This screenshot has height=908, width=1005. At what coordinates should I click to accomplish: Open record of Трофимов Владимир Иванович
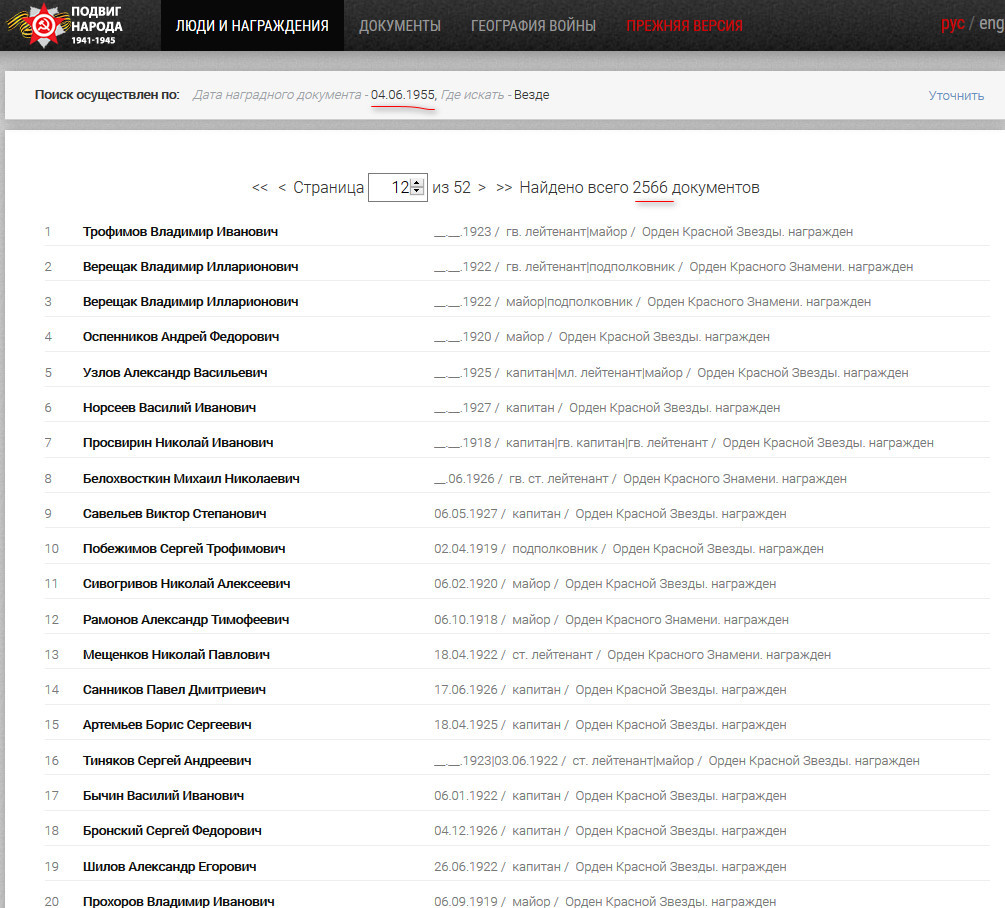180,232
